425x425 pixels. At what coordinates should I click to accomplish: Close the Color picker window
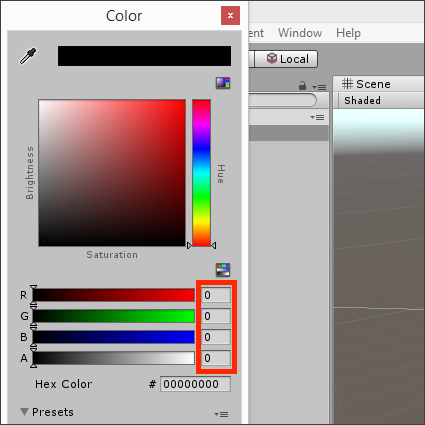[230, 15]
